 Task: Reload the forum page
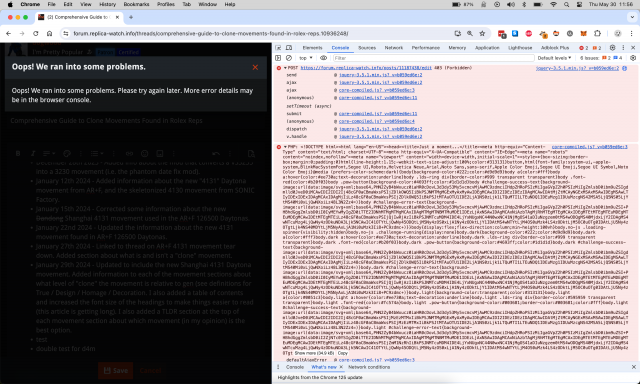[36, 33]
